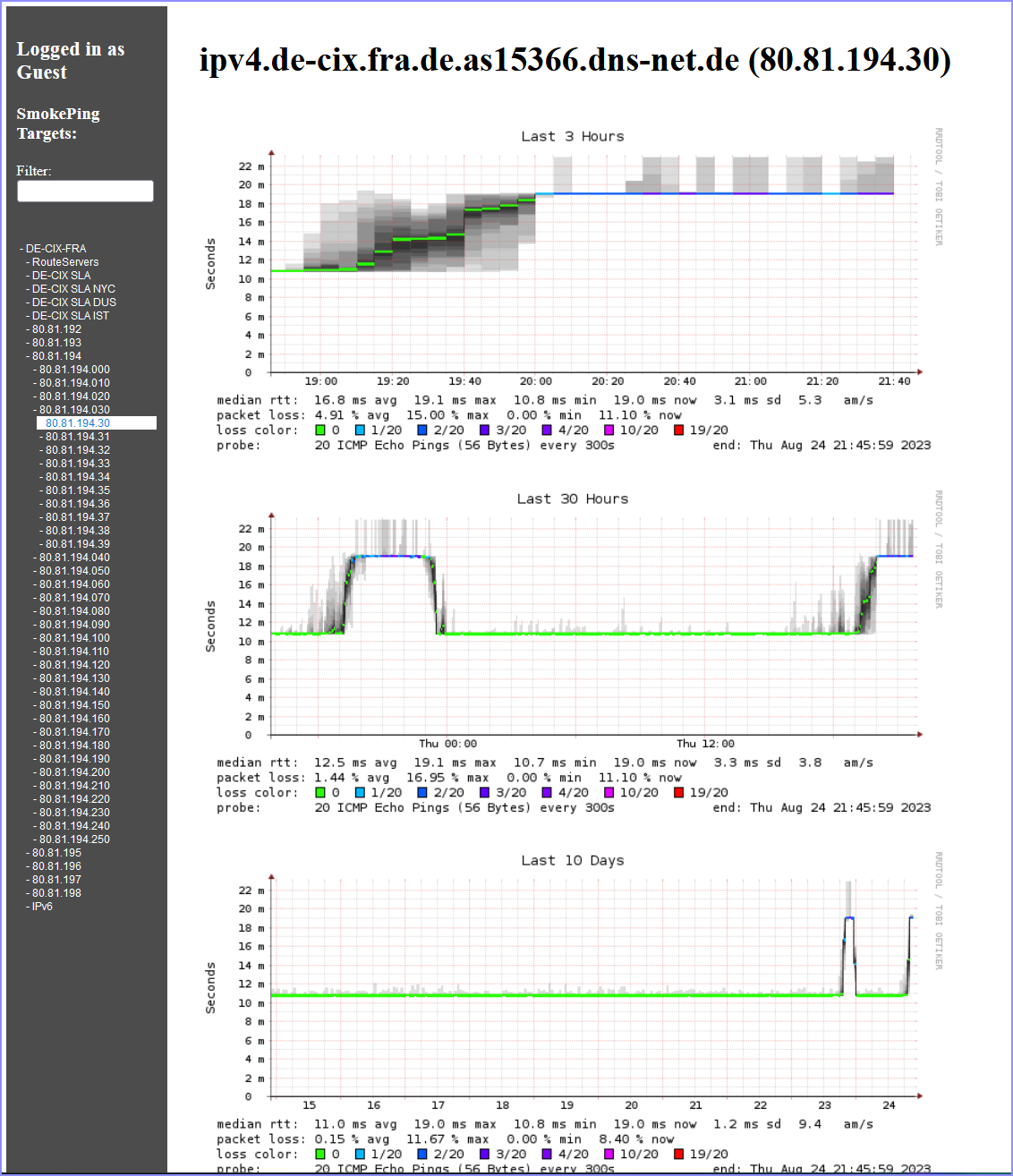The width and height of the screenshot is (1013, 1176).
Task: Open target 80.81.194.39
Action: tap(78, 544)
